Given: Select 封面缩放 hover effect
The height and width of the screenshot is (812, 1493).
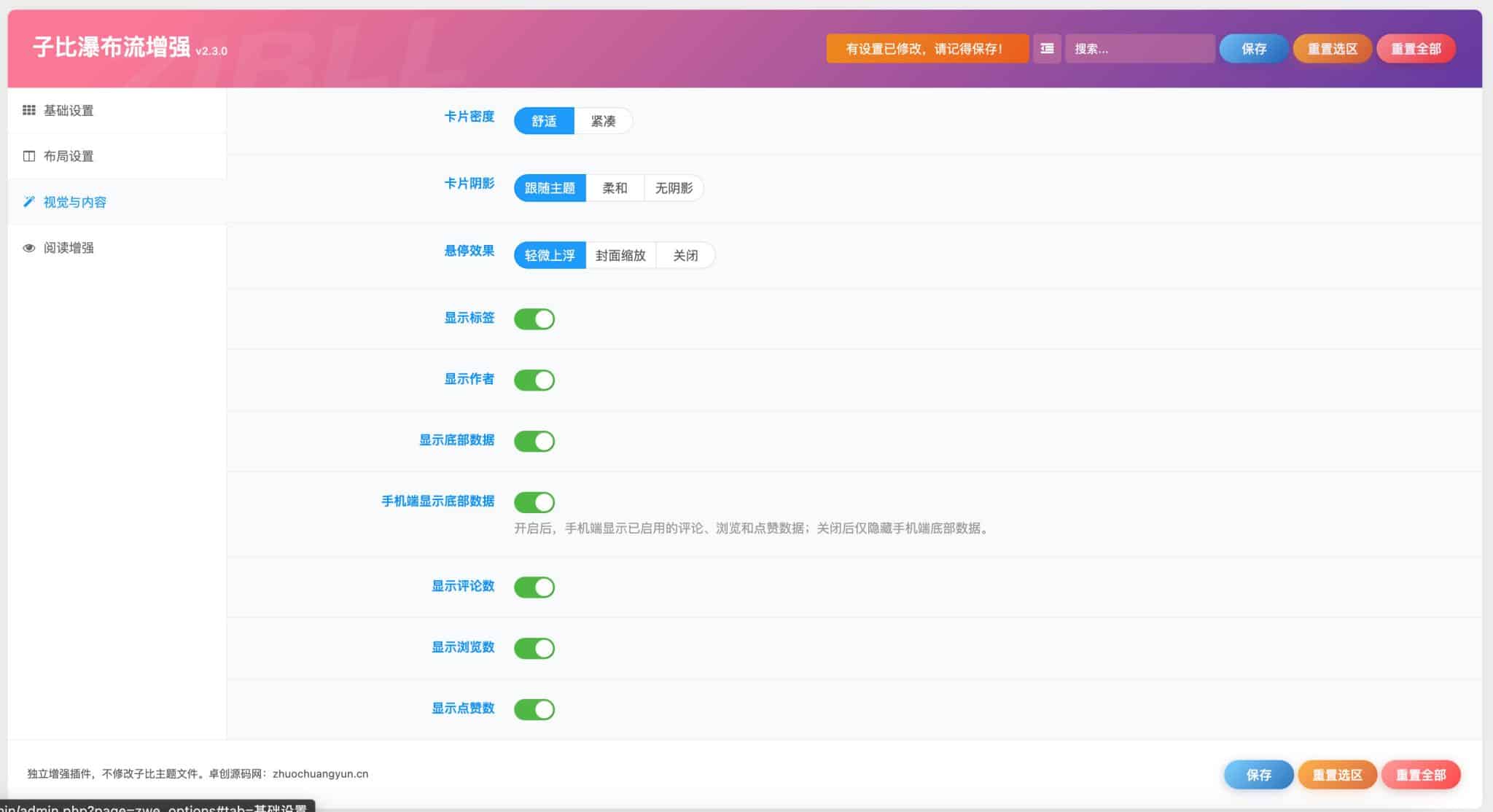Looking at the screenshot, I should [620, 255].
